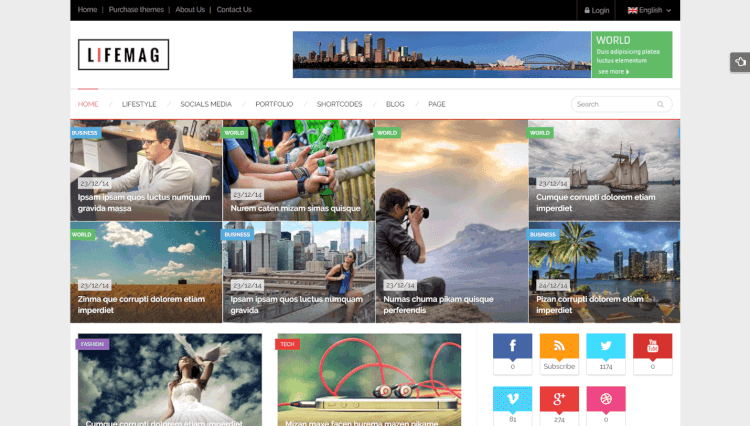Viewport: 750px width, 426px height.
Task: Select SOCIALS MEDIA menu item
Action: tap(206, 104)
